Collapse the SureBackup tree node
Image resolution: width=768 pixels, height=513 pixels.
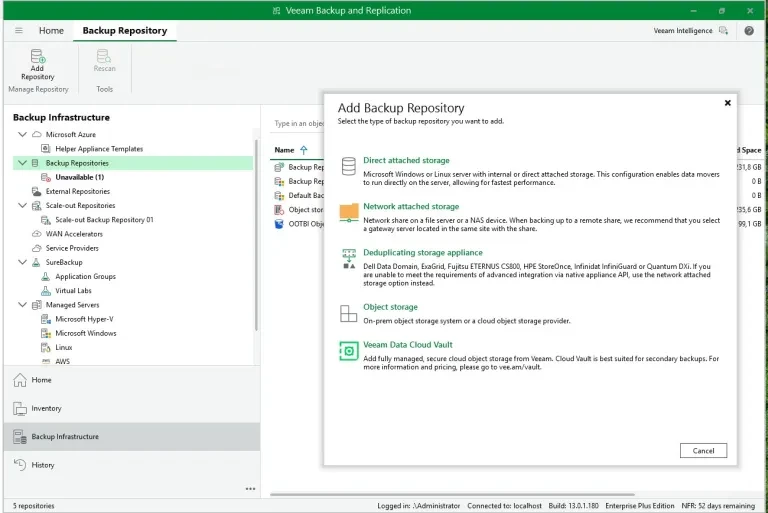pos(22,262)
